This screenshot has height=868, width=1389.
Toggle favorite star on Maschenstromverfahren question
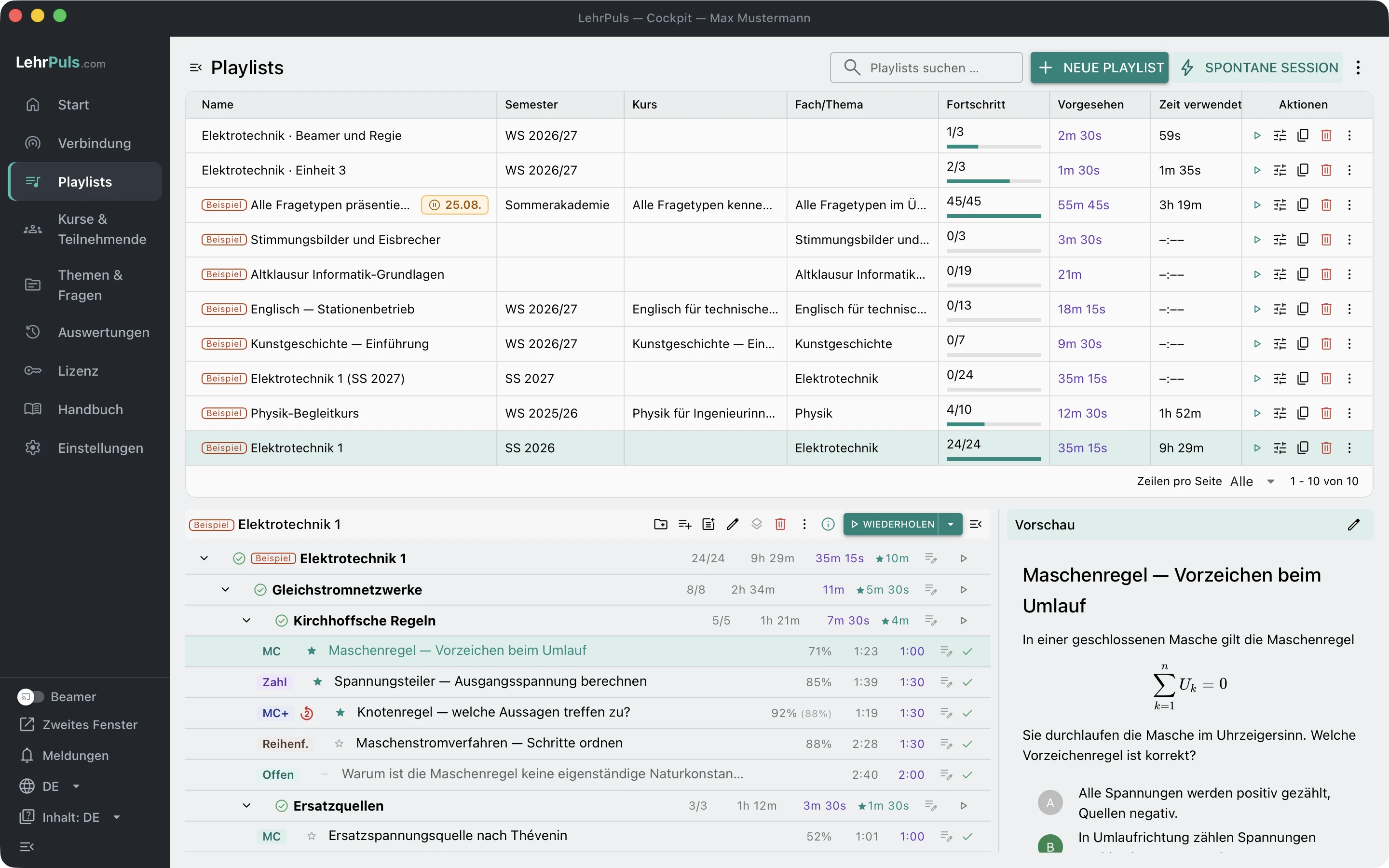[339, 744]
